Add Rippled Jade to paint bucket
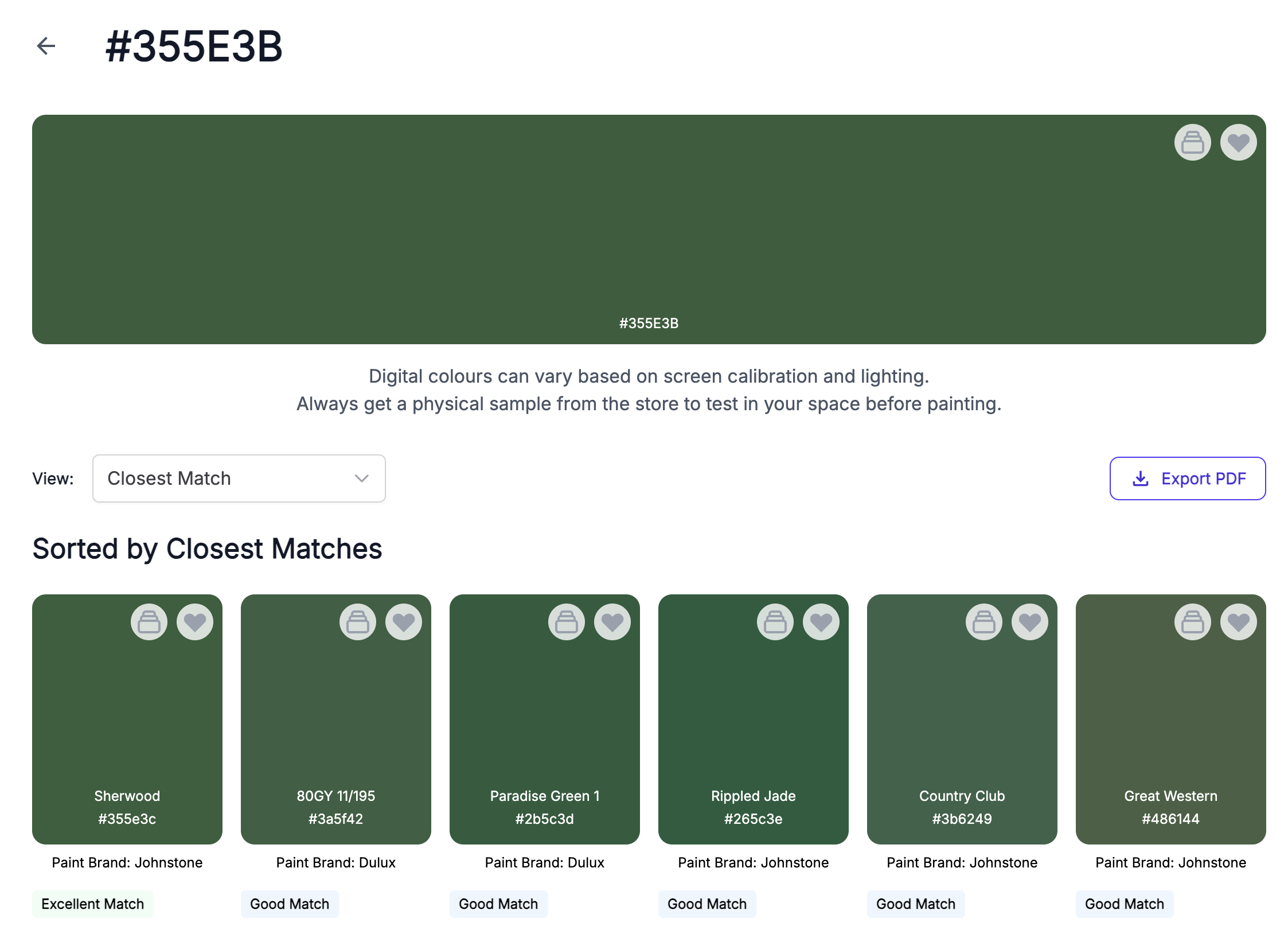 click(x=775, y=622)
